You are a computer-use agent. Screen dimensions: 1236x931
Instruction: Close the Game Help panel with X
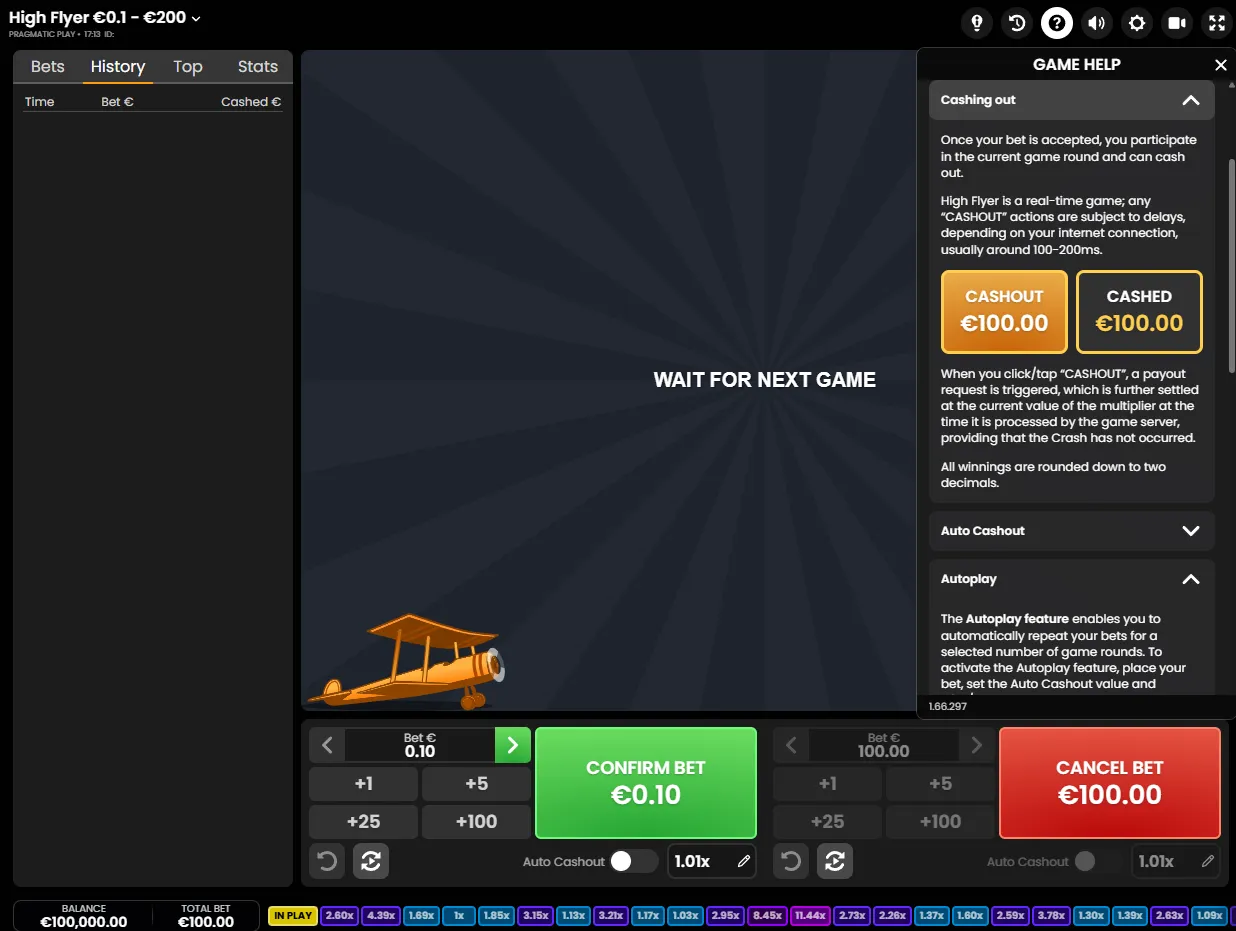(1220, 65)
